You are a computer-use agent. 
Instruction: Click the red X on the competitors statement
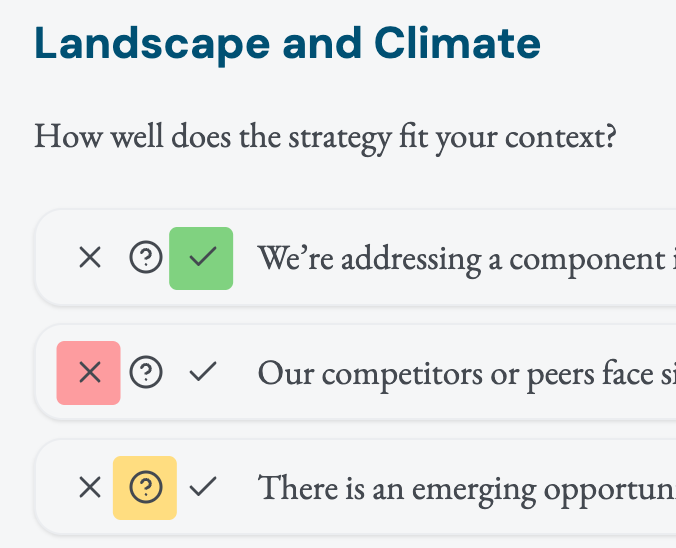coord(90,373)
